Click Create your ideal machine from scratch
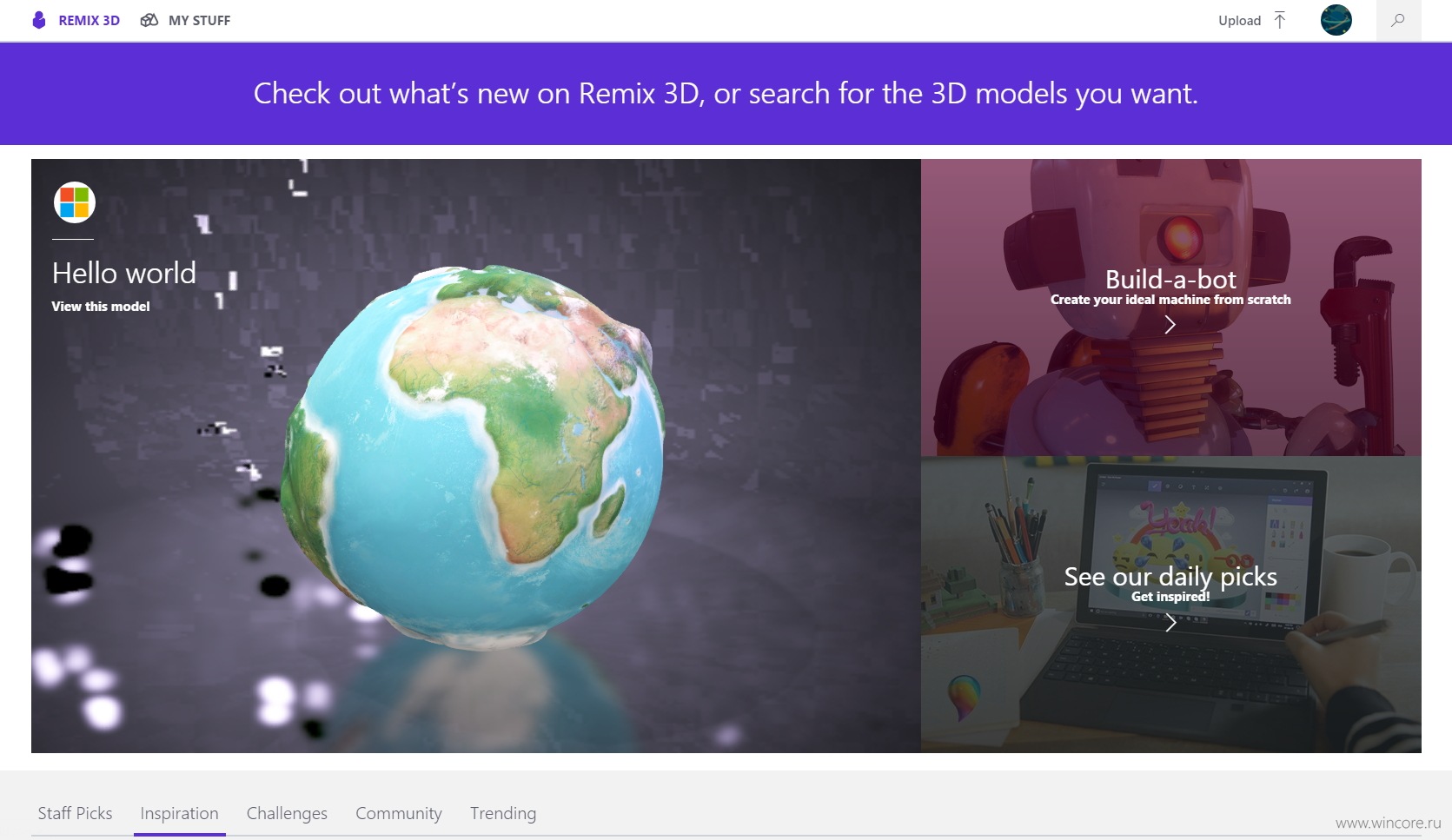Screen dimensions: 1452x840 click(x=1170, y=300)
